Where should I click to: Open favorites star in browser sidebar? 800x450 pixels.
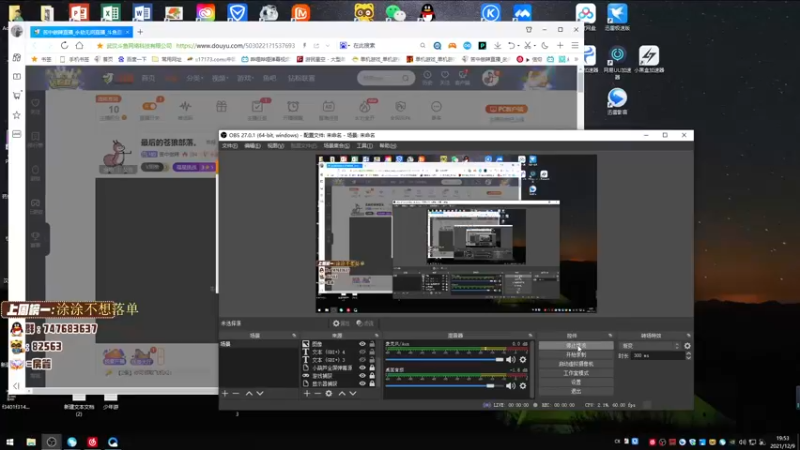[x=17, y=115]
